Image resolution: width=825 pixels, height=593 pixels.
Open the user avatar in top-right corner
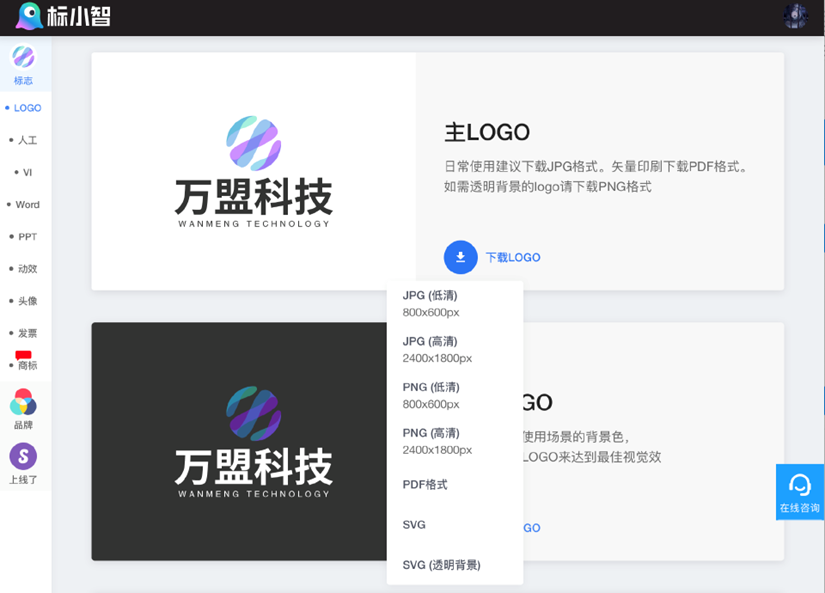pos(796,16)
